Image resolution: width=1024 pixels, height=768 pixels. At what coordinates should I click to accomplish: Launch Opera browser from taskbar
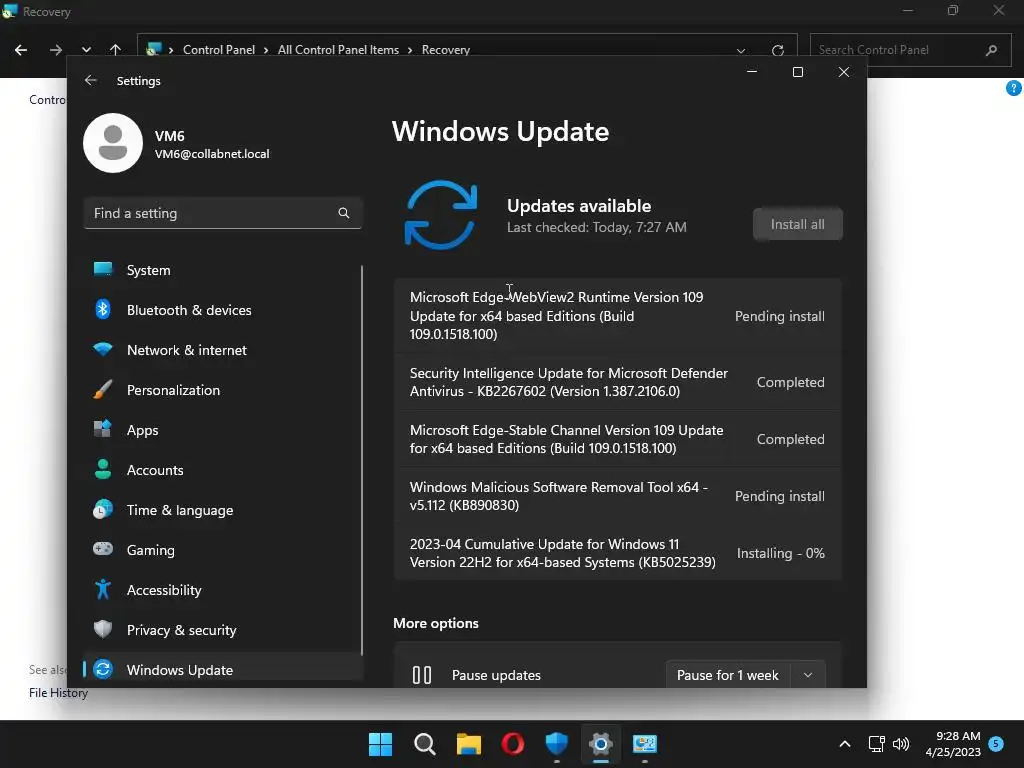(x=513, y=744)
